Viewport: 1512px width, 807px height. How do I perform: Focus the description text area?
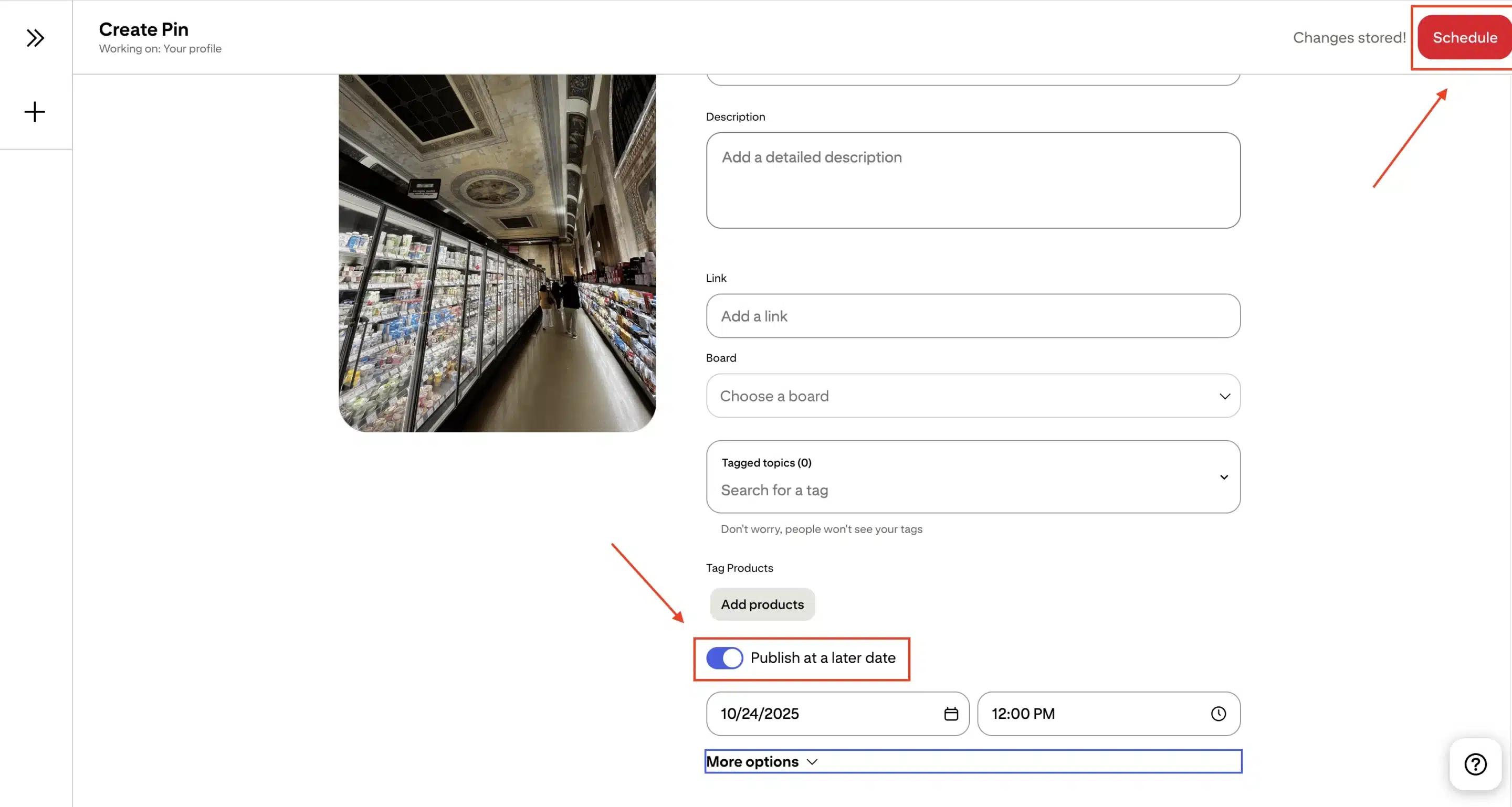pos(973,180)
